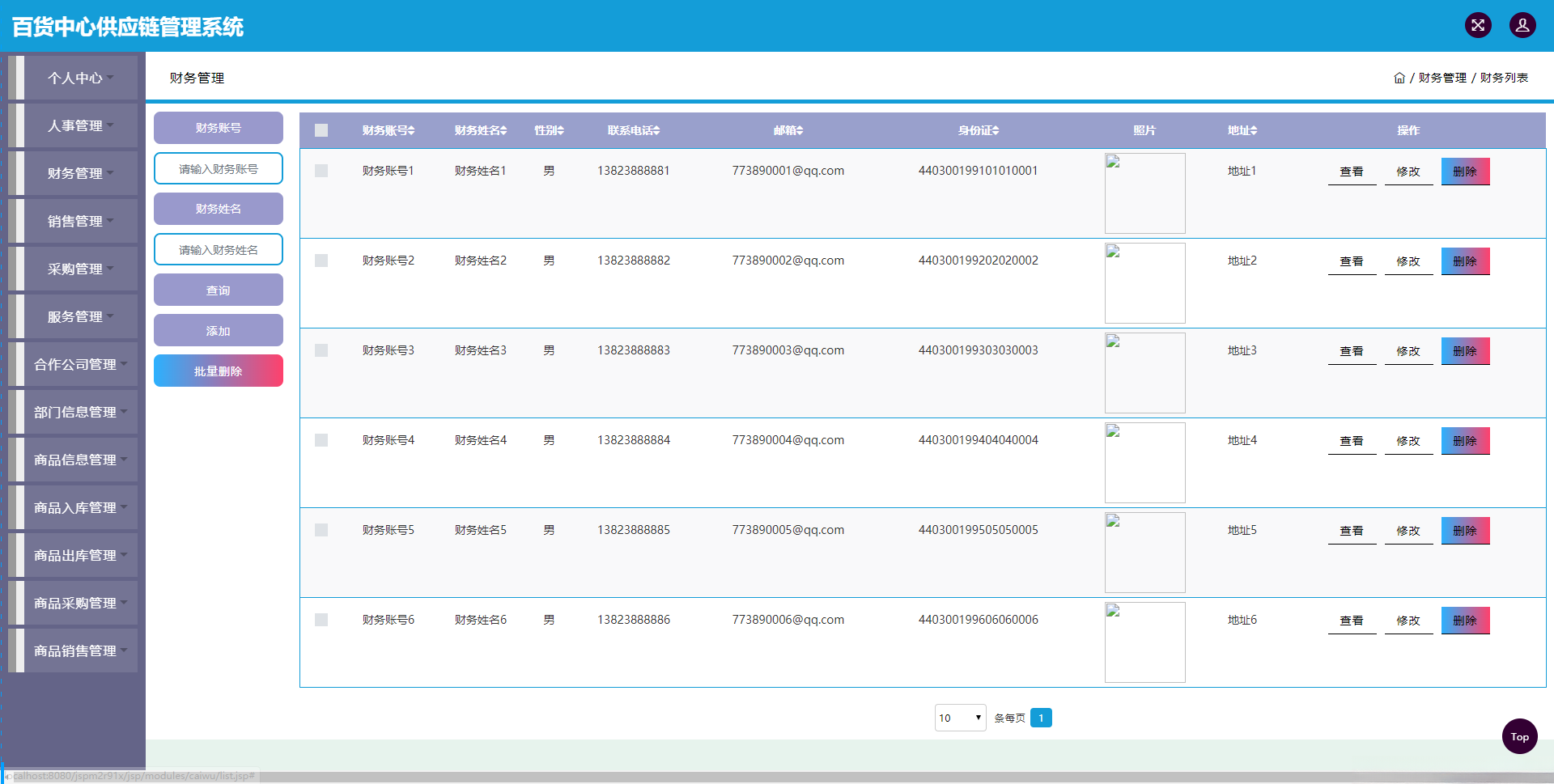This screenshot has width=1554, height=784.
Task: Open 商品入库管理 in the sidebar
Action: [73, 507]
